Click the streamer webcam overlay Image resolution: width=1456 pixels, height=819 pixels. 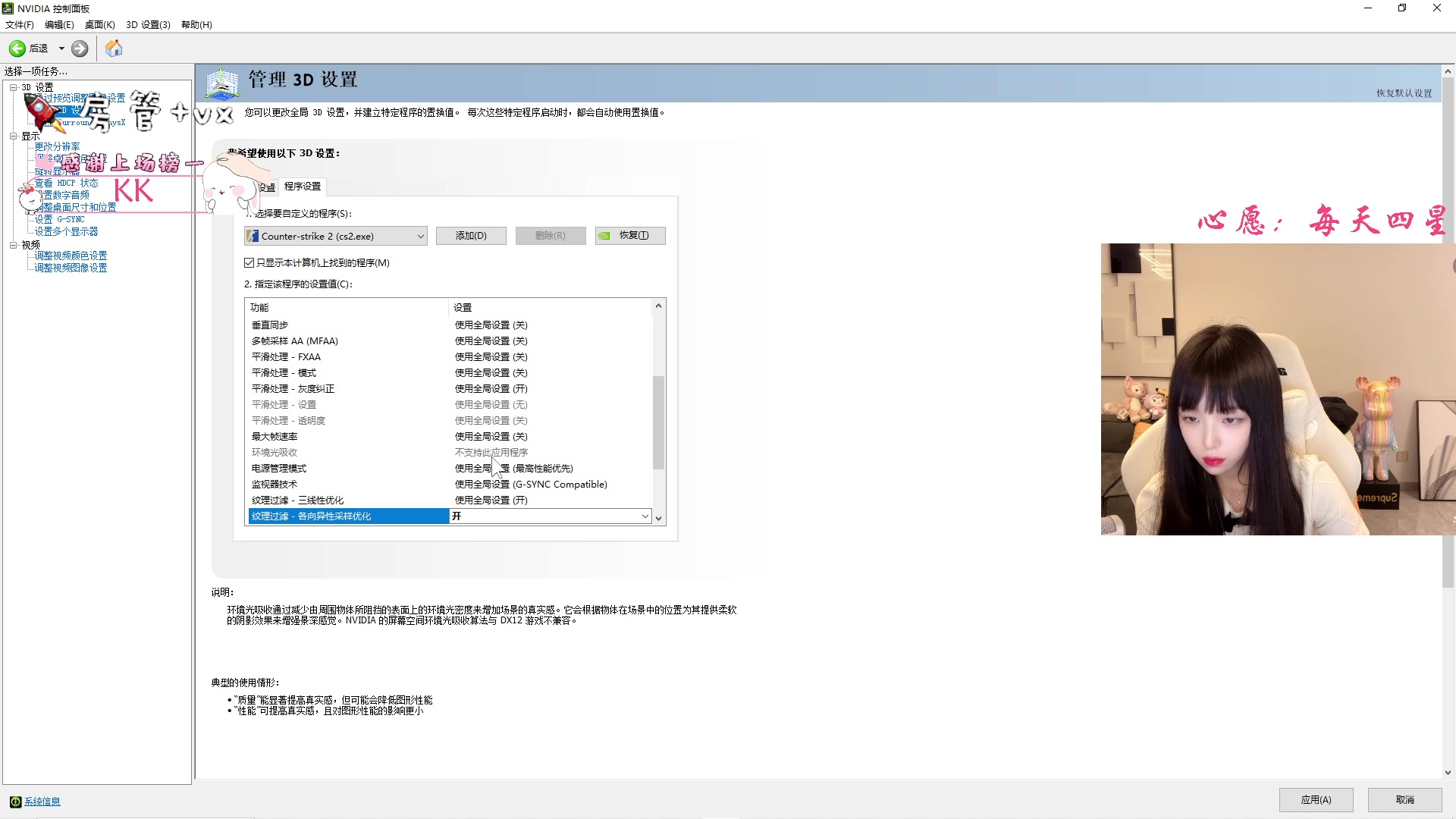[1278, 389]
